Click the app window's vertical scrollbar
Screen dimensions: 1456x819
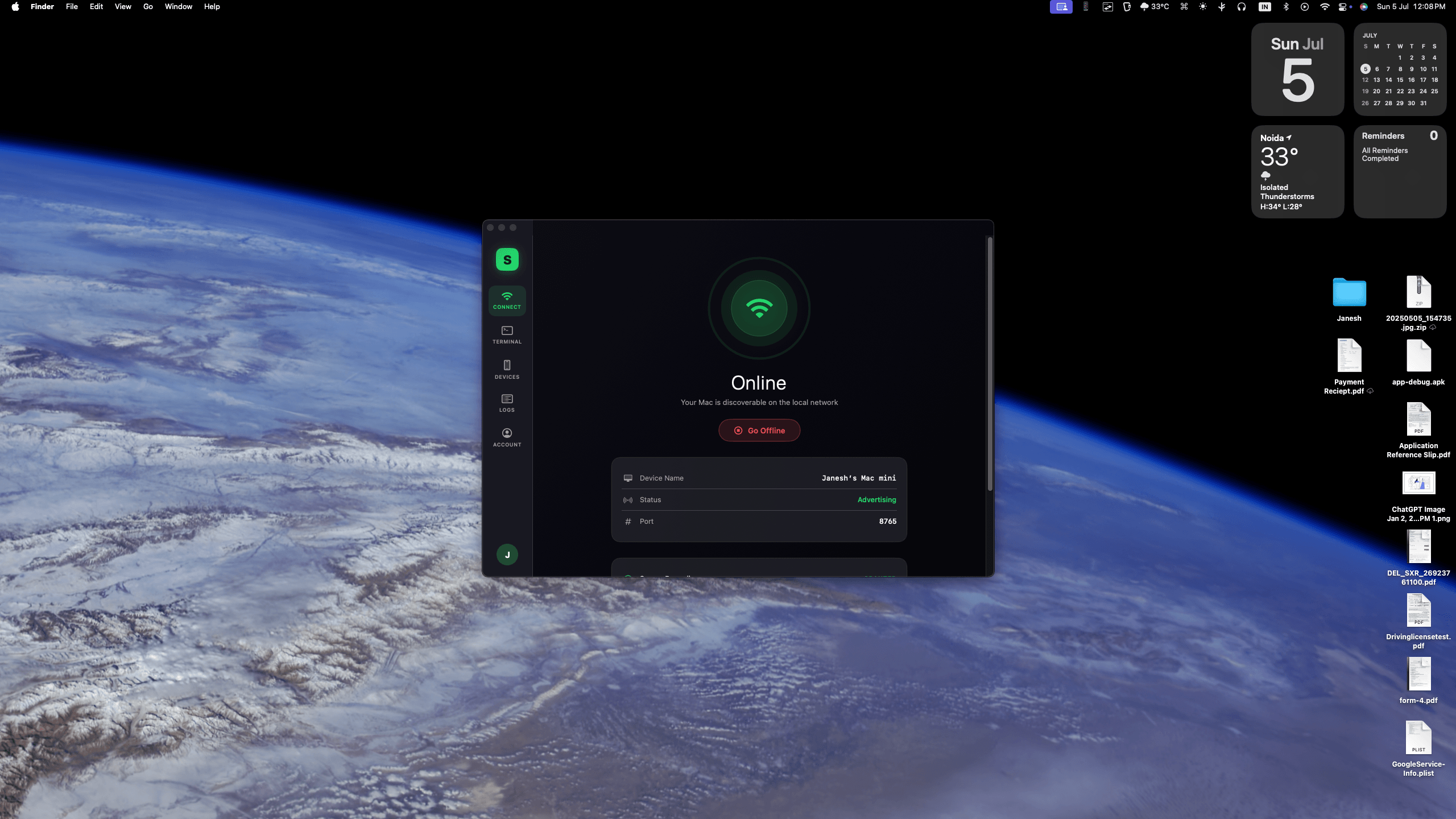[990, 364]
